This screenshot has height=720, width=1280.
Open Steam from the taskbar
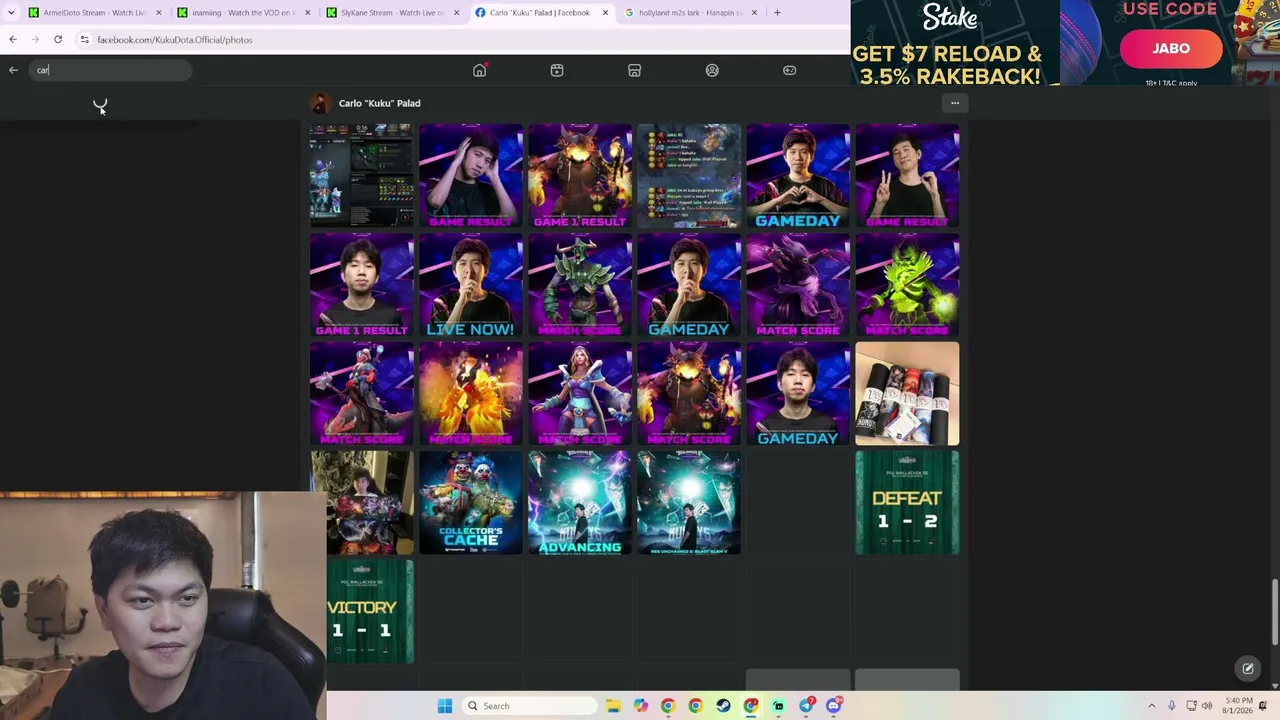723,706
